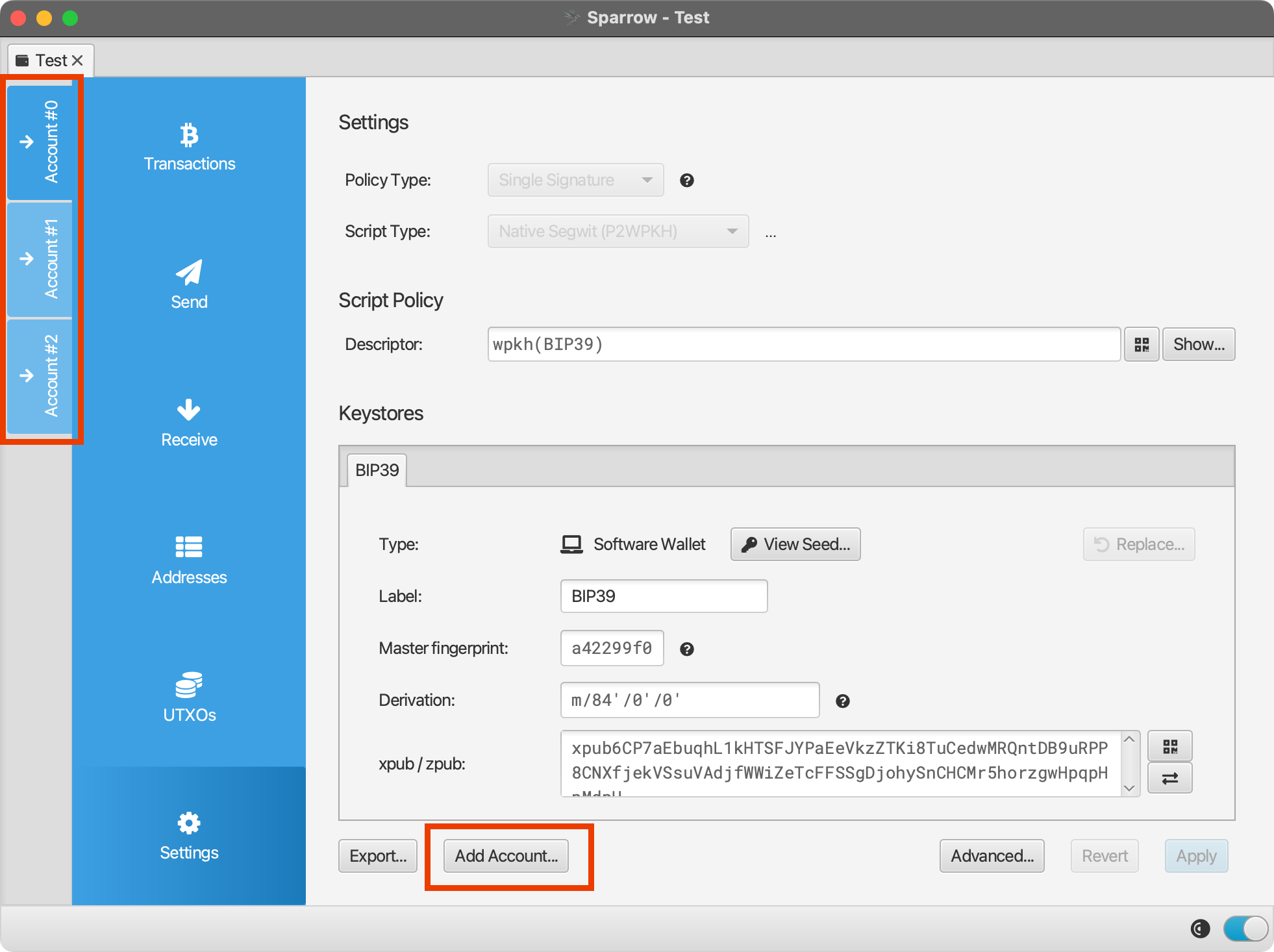Click the Apply button
The image size is (1274, 952).
[1196, 856]
